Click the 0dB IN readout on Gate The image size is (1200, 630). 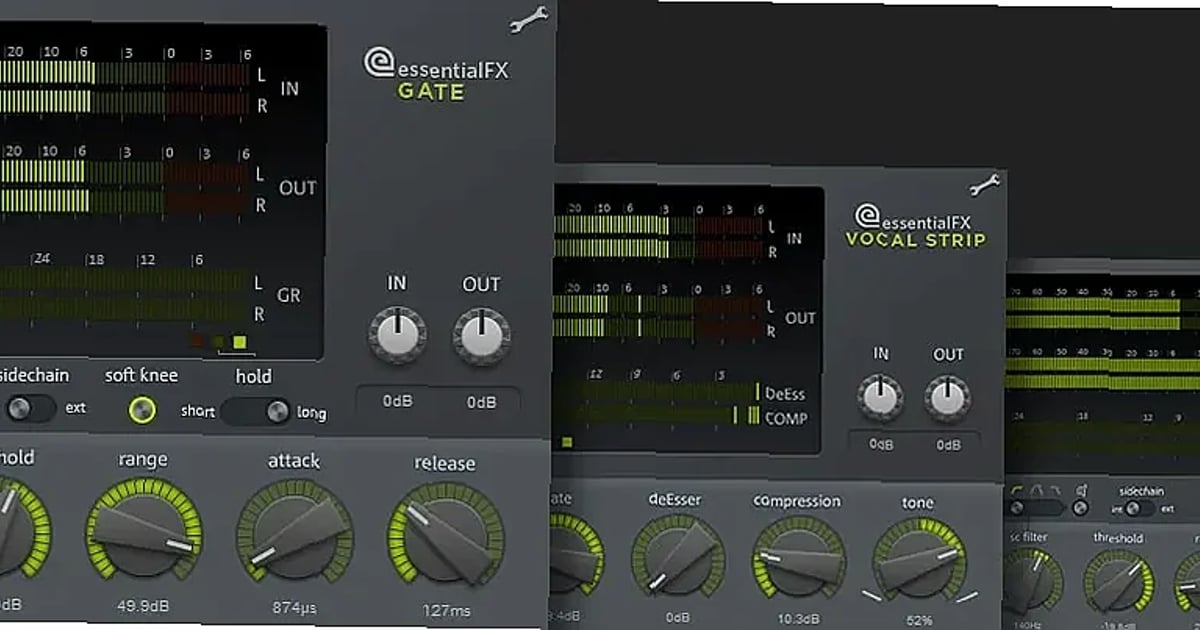[396, 401]
